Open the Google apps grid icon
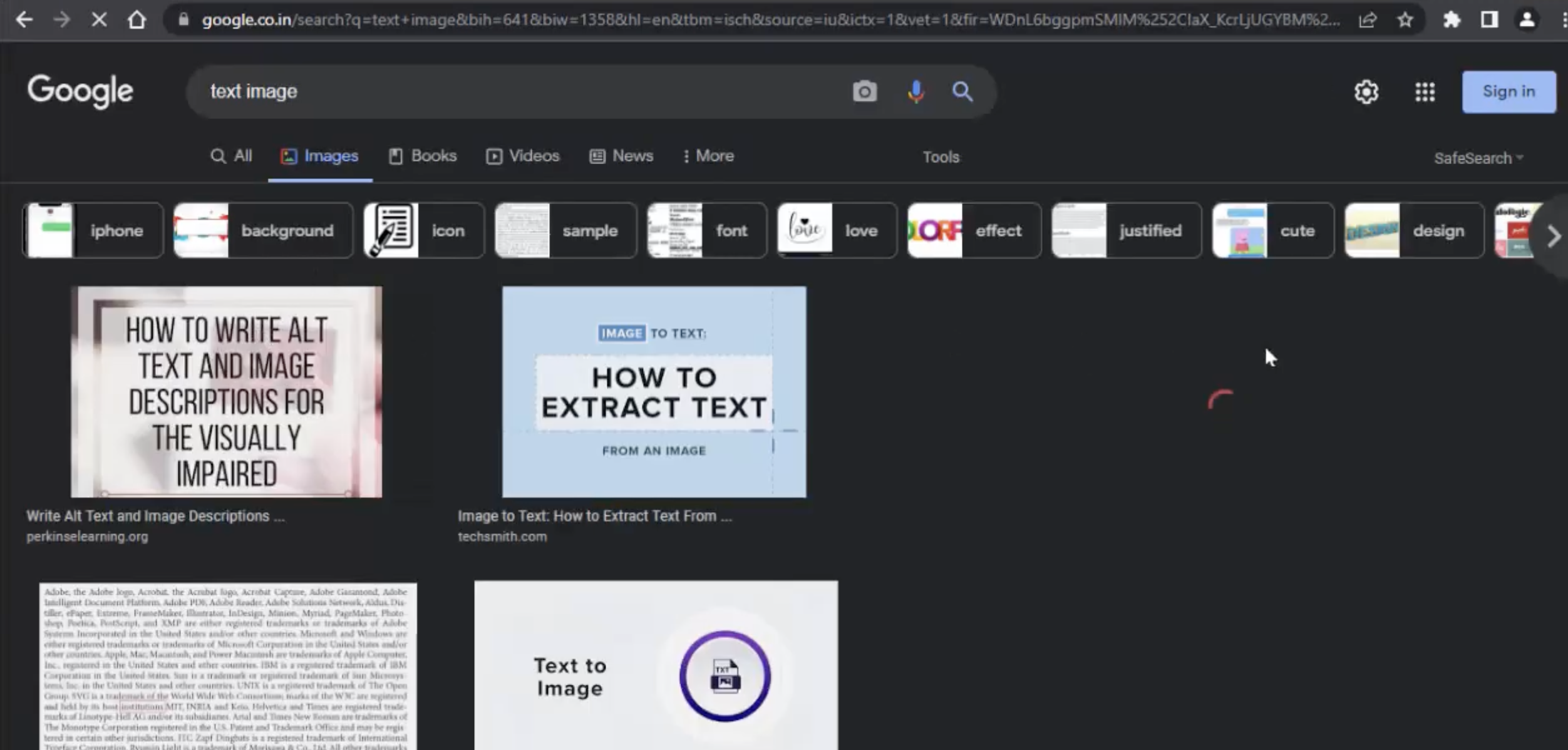This screenshot has height=750, width=1568. click(1425, 92)
